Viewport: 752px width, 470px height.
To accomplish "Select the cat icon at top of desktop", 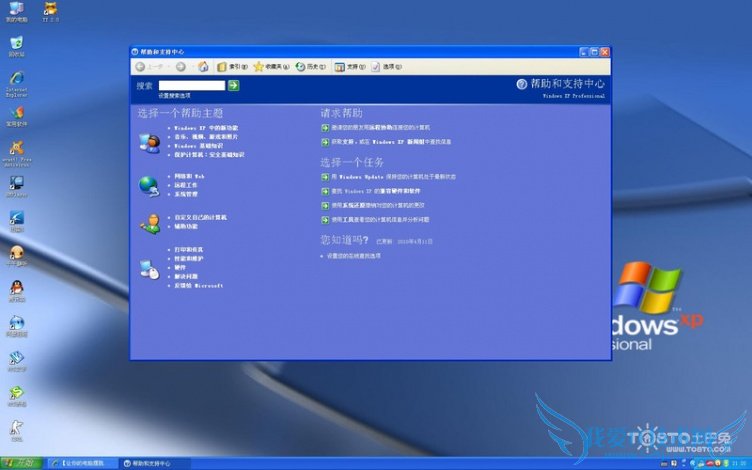I will pos(50,12).
